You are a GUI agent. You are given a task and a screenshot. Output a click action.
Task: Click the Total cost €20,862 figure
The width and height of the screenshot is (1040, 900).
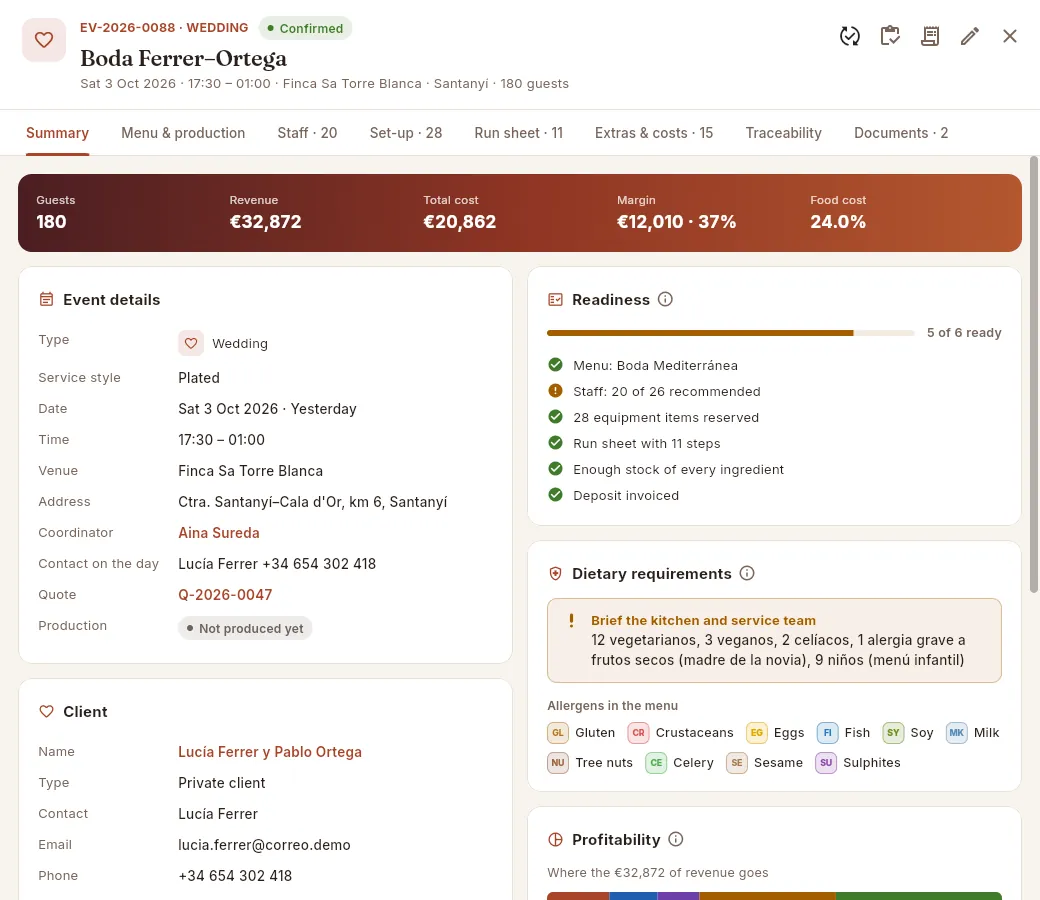click(x=459, y=222)
